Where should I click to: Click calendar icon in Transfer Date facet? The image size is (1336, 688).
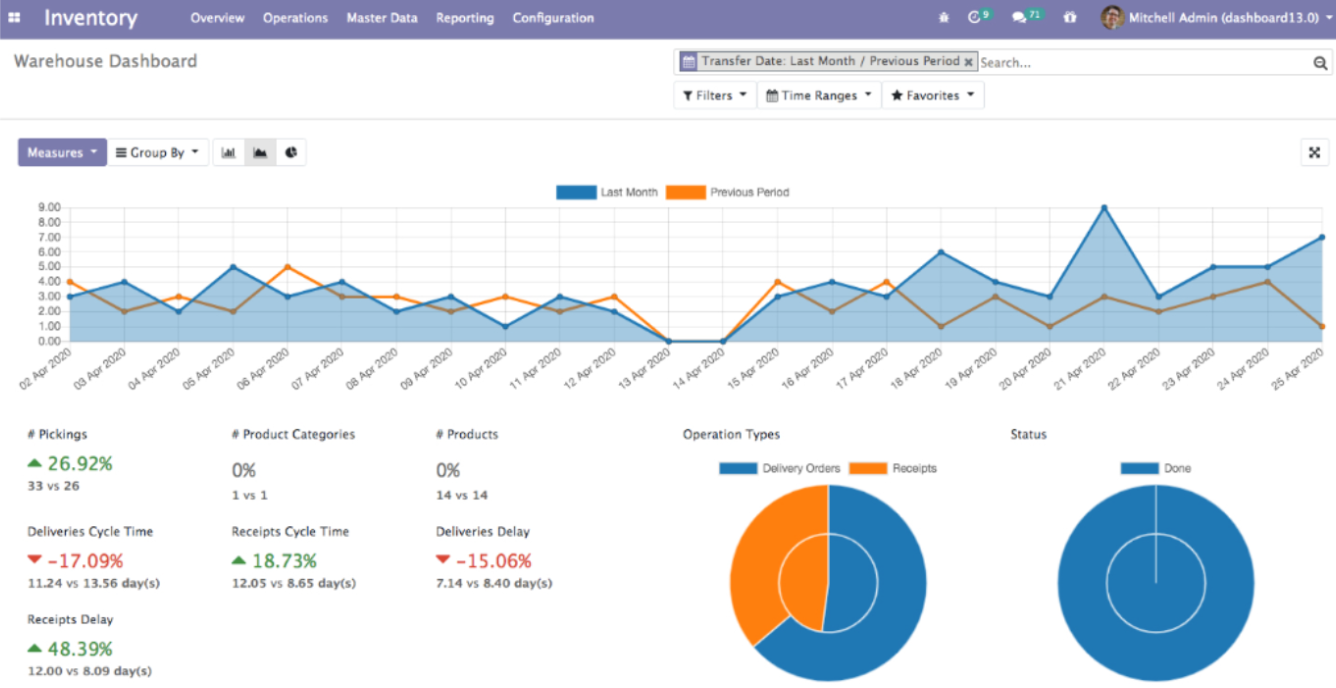[688, 61]
